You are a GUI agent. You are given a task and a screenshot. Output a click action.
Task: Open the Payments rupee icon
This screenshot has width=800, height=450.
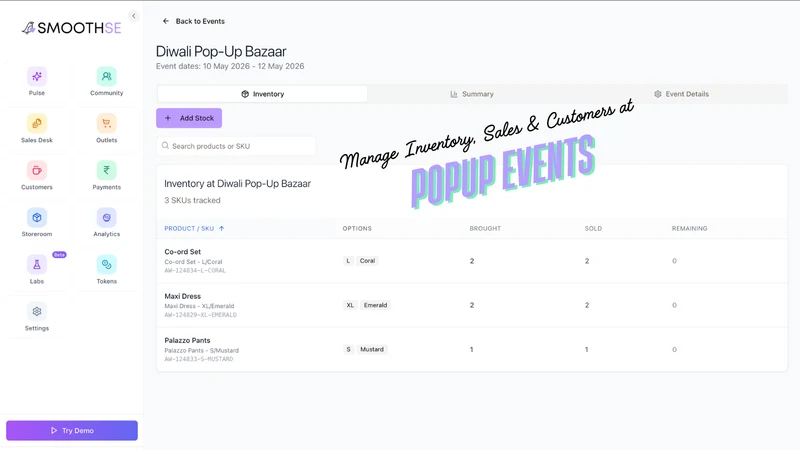pyautogui.click(x=107, y=170)
